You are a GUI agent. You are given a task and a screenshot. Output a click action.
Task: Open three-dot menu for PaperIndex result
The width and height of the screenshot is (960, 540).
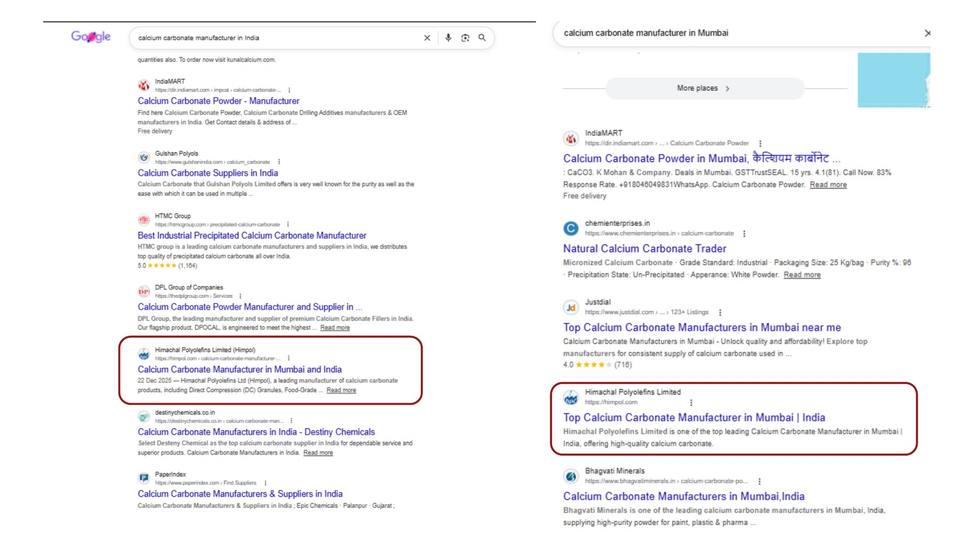[x=265, y=483]
